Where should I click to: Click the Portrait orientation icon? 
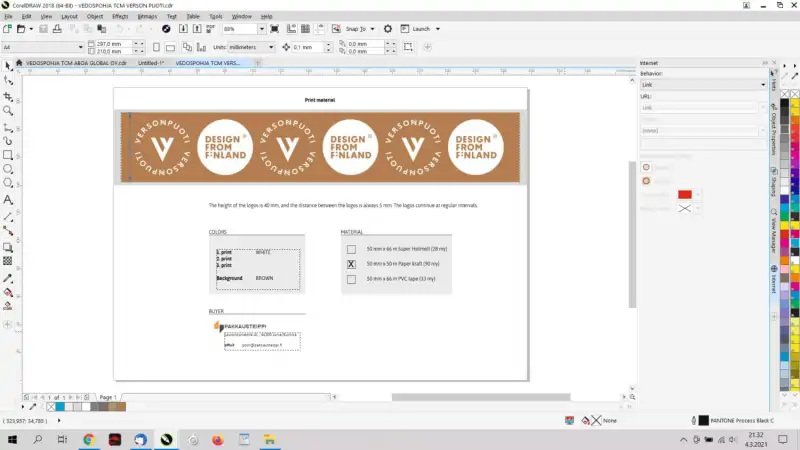click(x=157, y=47)
